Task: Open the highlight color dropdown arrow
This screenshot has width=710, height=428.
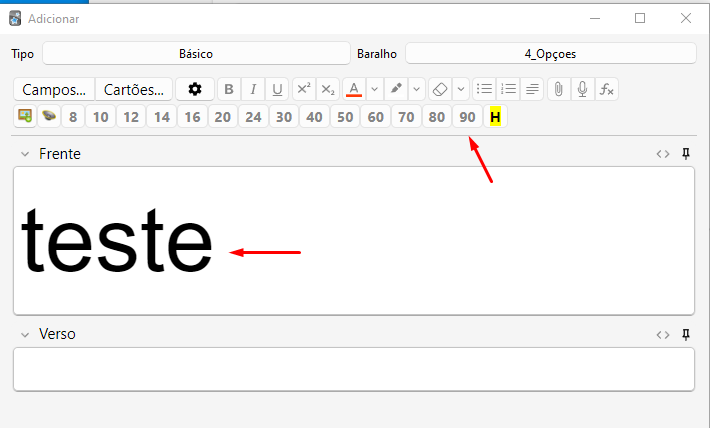Action: point(417,89)
